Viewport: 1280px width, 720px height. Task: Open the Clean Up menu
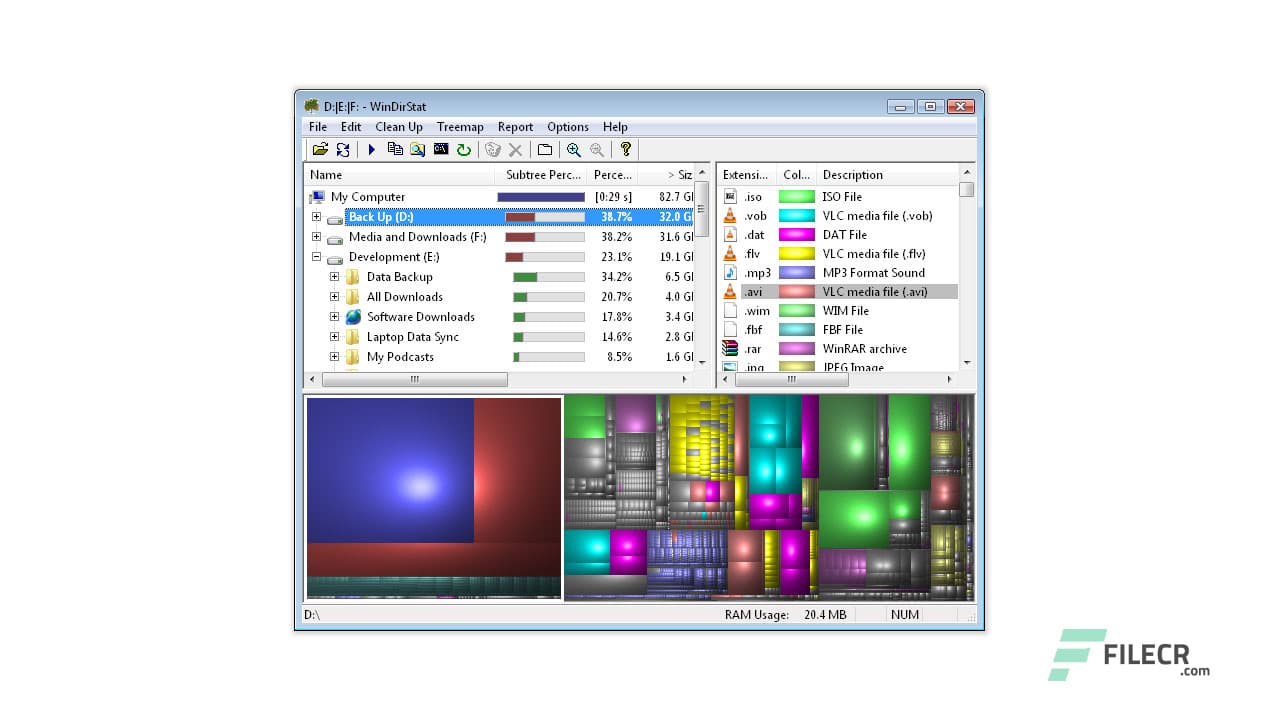398,127
